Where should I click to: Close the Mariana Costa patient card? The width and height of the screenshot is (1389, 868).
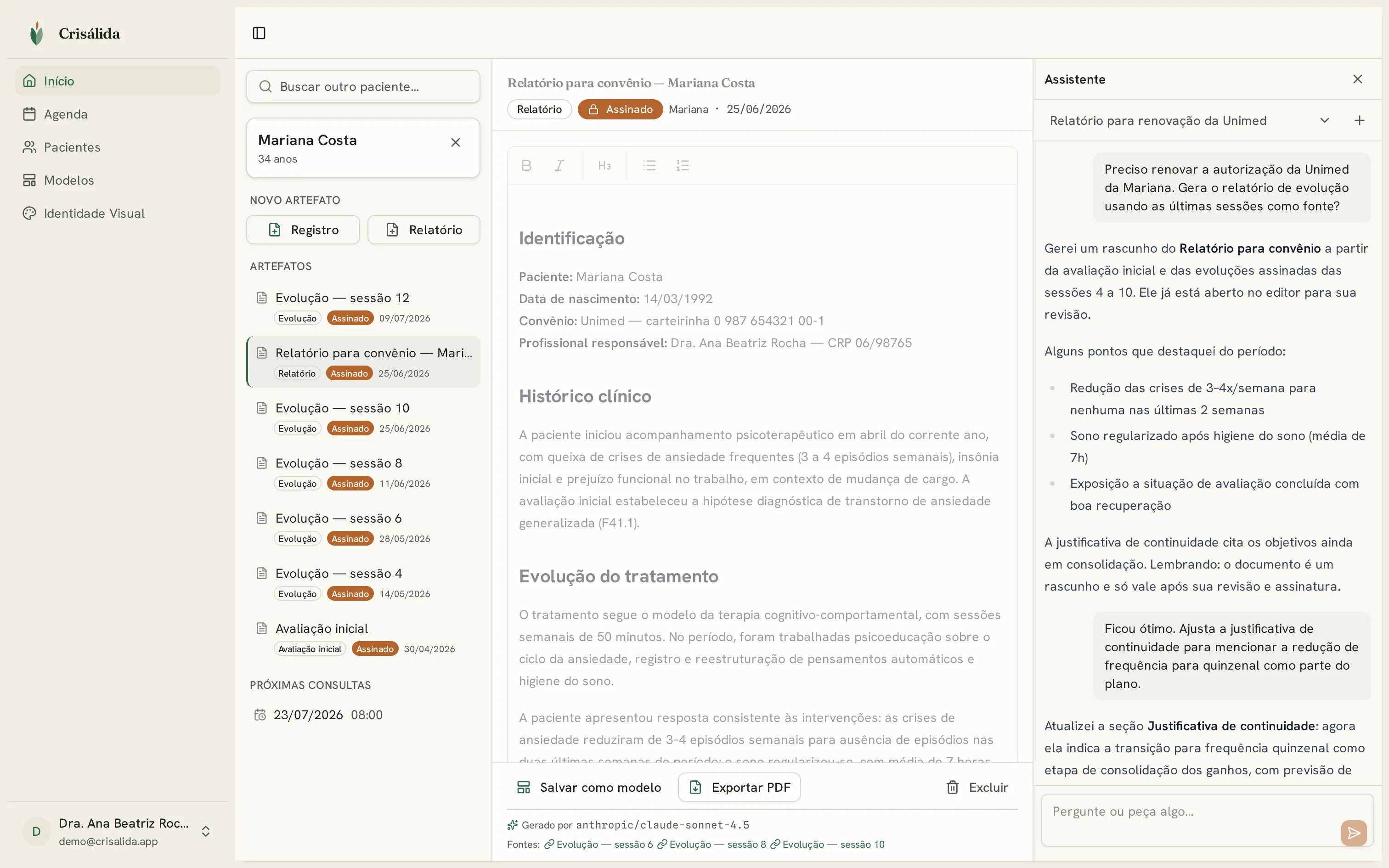456,142
